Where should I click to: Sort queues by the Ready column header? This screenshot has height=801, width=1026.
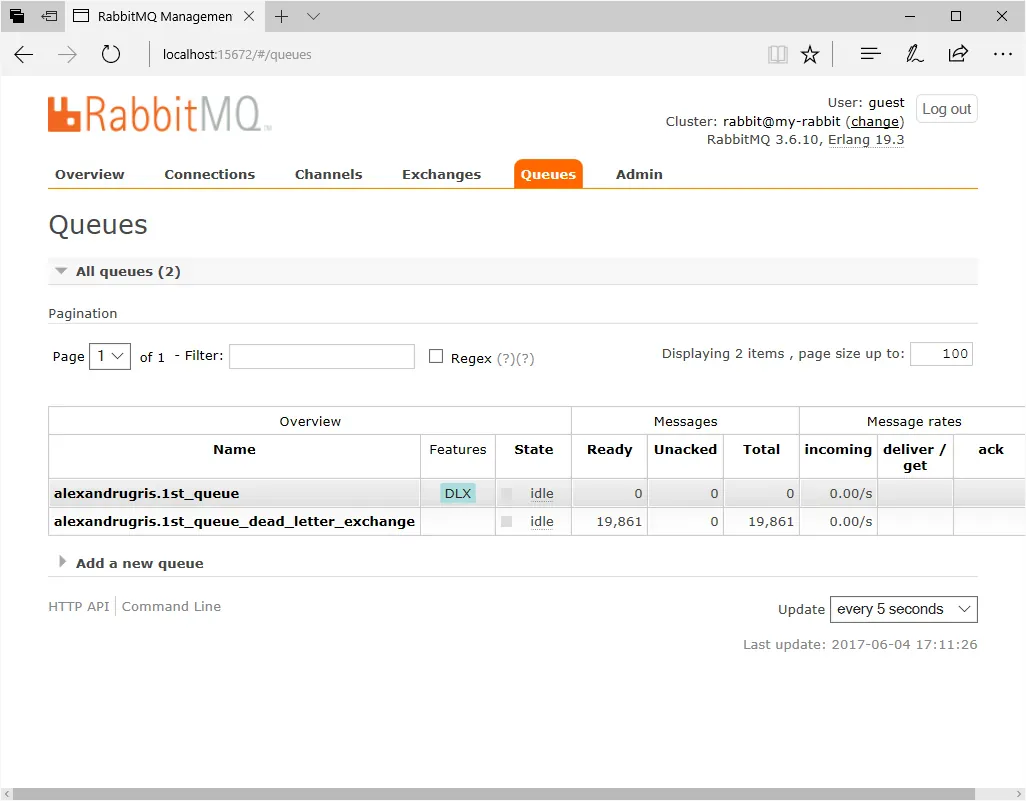point(610,450)
